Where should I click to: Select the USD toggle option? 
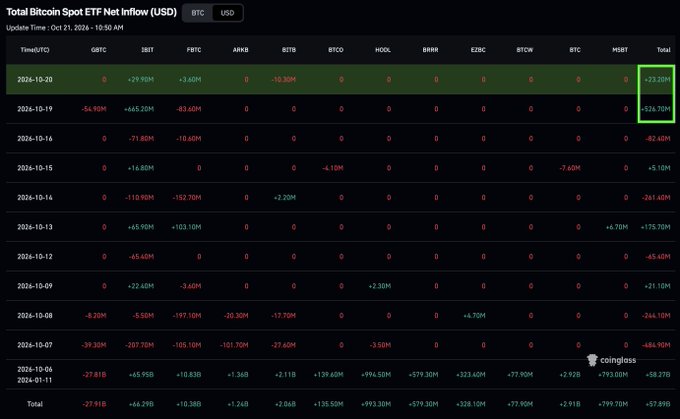[x=227, y=13]
